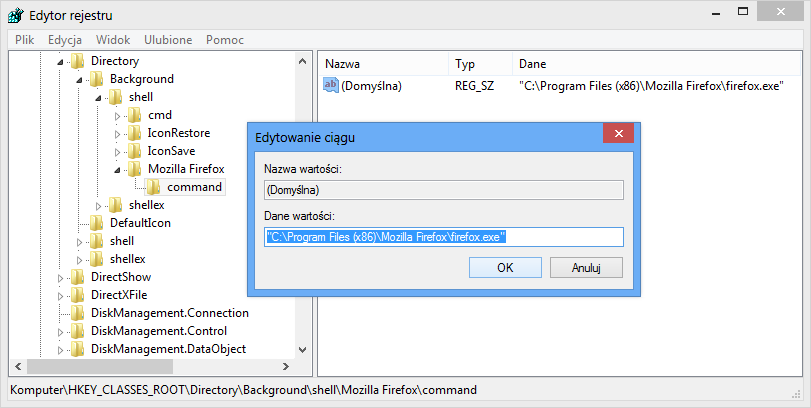Viewport: 811px width, 408px height.
Task: Open the Plik menu
Action: 25,40
